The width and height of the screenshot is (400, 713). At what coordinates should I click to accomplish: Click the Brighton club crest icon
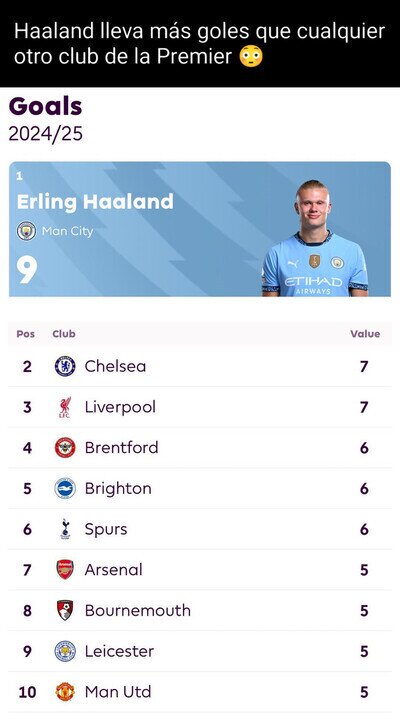coord(65,488)
